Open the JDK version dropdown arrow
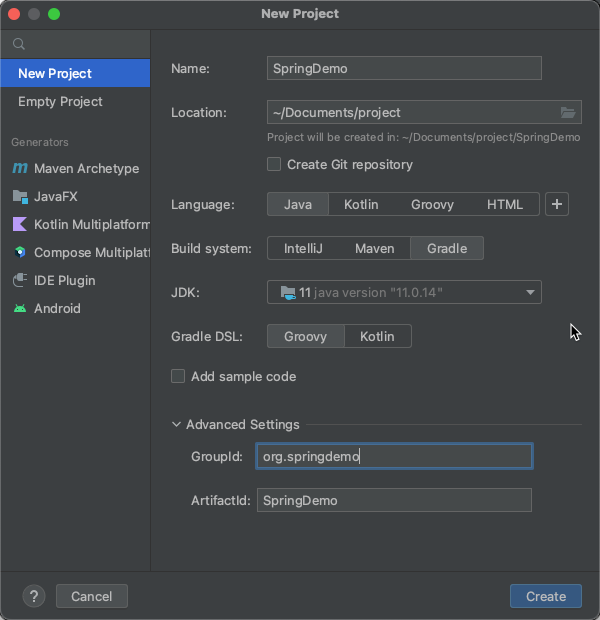600x620 pixels. pyautogui.click(x=530, y=293)
